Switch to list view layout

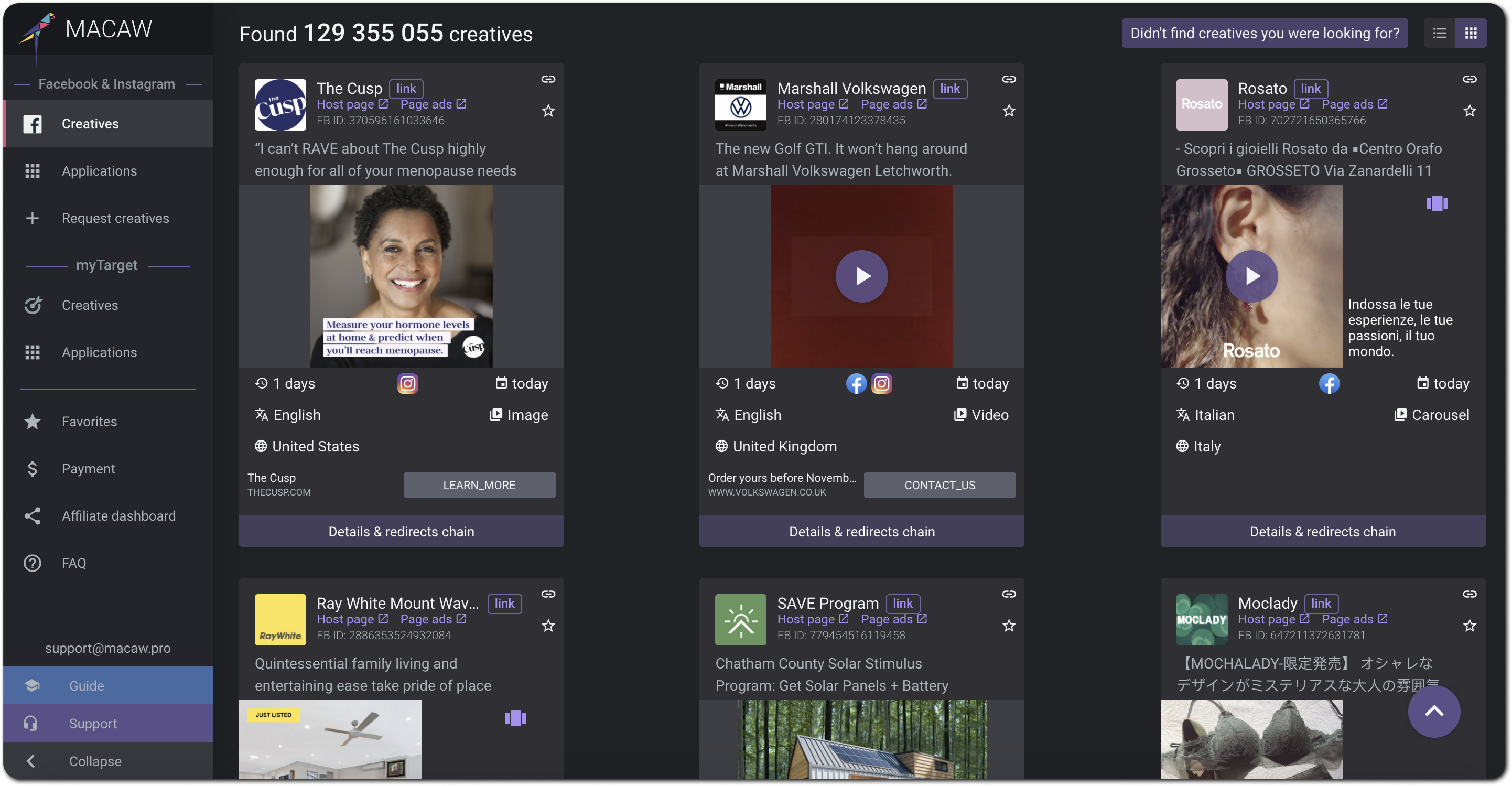(1439, 34)
